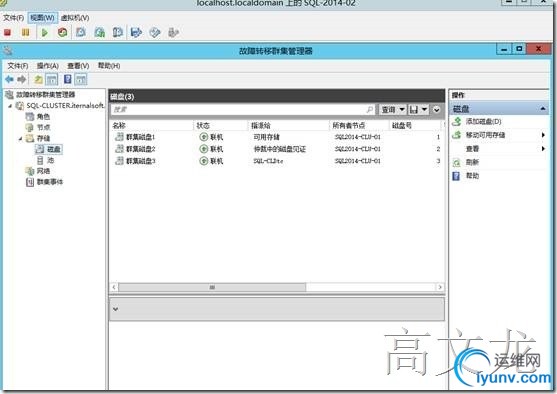Screen dimensions: 557x394
Task: Open the 移动可用存储 submenu arrow
Action: tap(543, 135)
